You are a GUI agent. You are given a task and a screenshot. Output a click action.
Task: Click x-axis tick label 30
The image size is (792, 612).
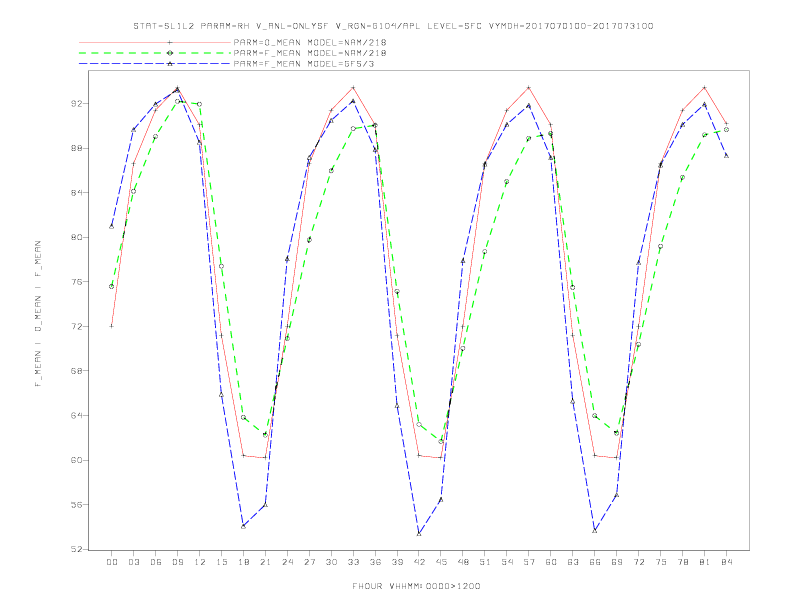(x=331, y=562)
